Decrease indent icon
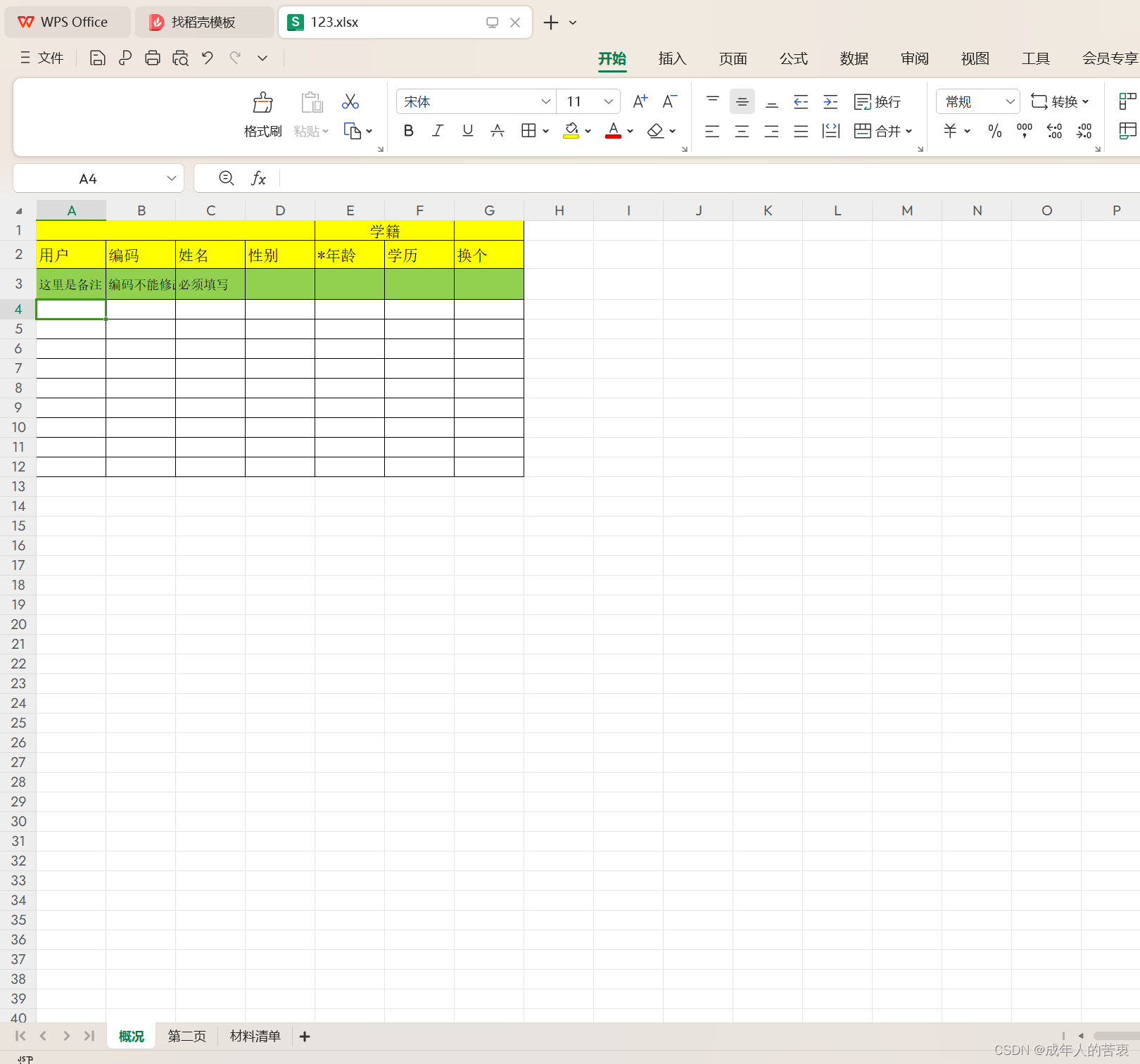This screenshot has width=1140, height=1064. point(801,102)
